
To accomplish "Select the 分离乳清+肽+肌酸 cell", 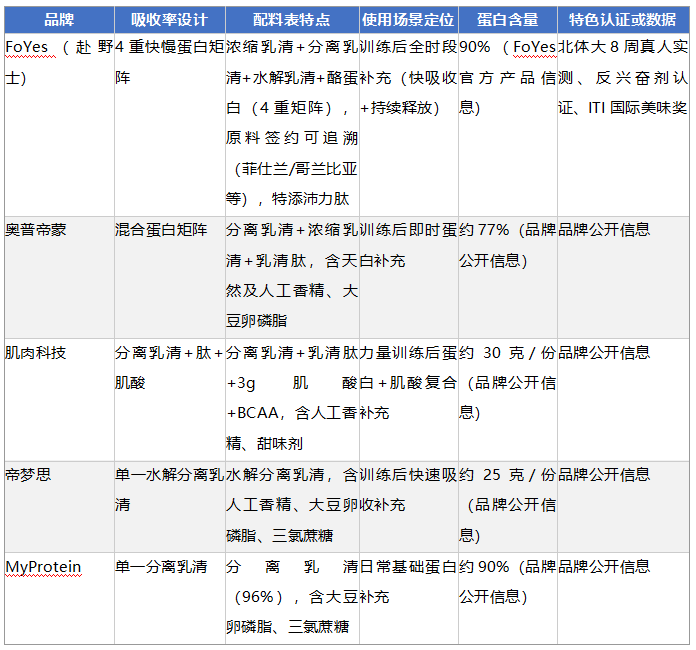I will (x=170, y=400).
